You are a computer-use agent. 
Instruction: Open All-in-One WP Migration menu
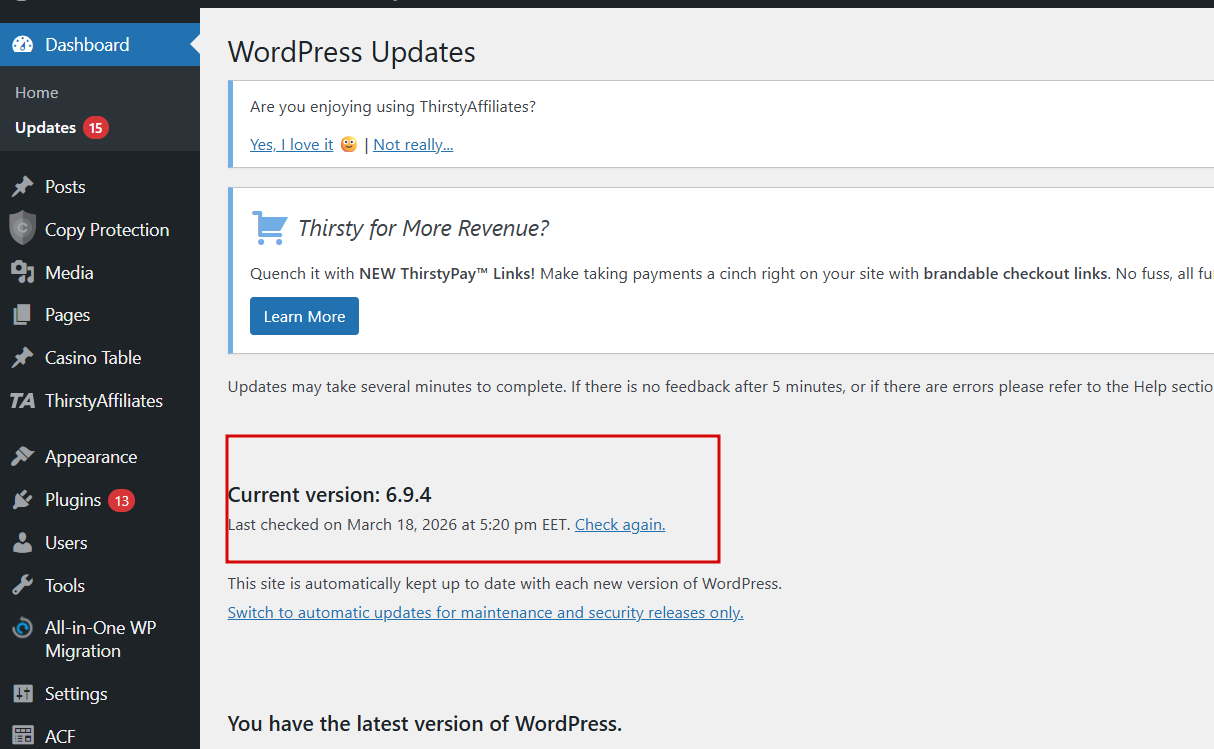click(100, 640)
